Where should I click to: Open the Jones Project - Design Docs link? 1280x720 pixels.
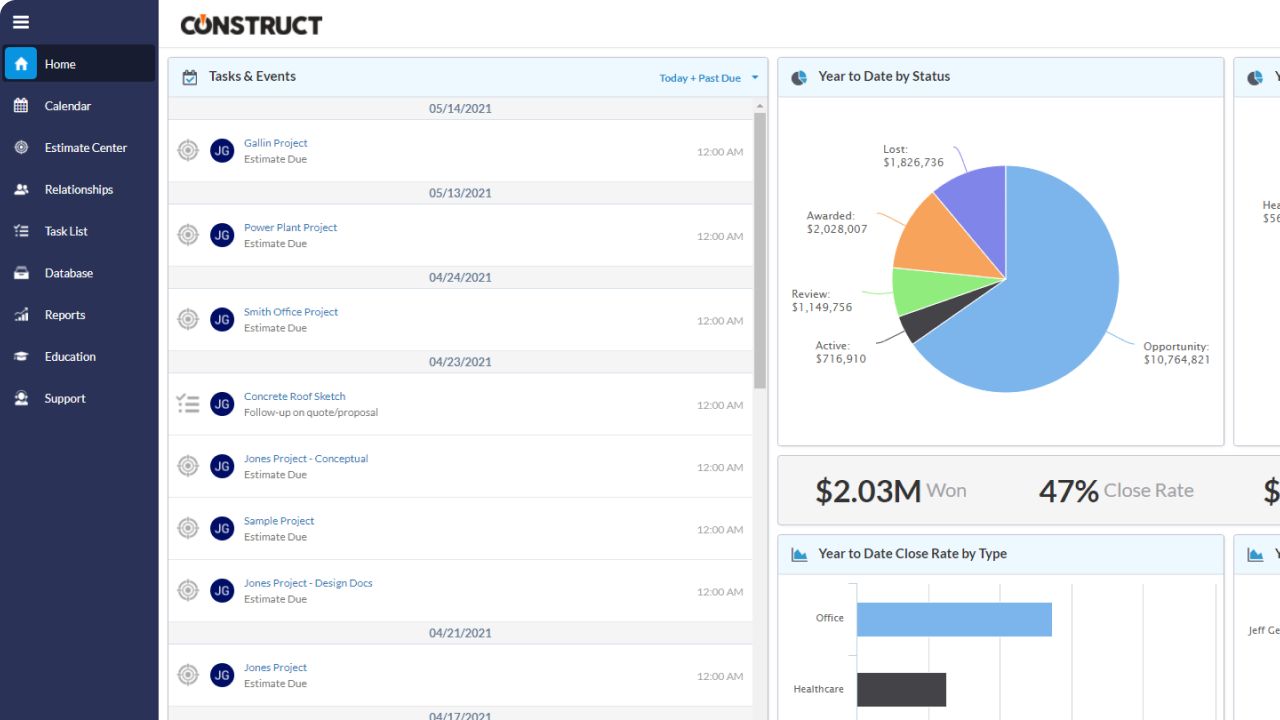[308, 582]
